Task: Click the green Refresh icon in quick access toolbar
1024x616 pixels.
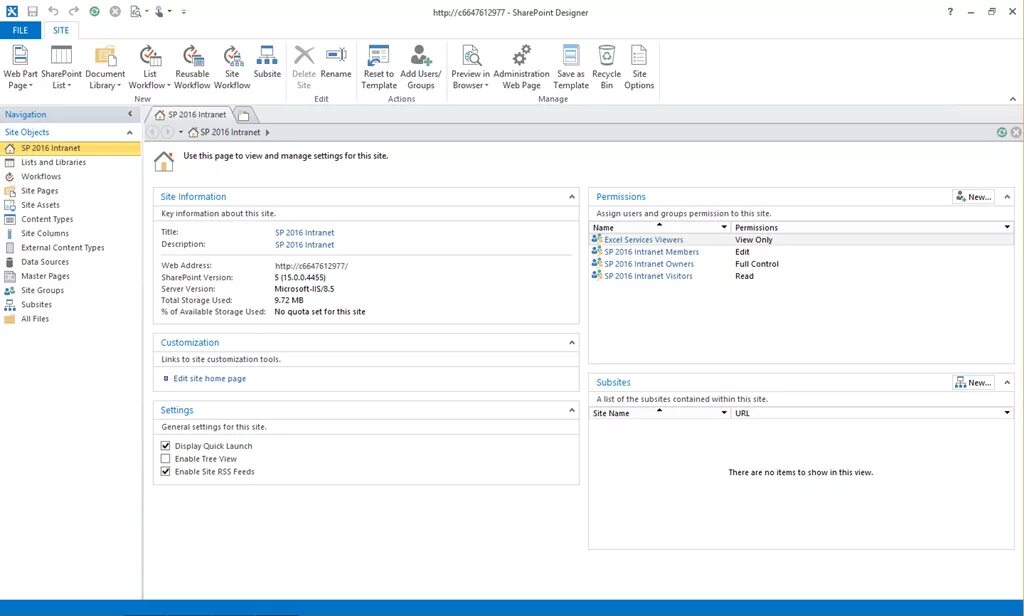Action: (x=95, y=12)
